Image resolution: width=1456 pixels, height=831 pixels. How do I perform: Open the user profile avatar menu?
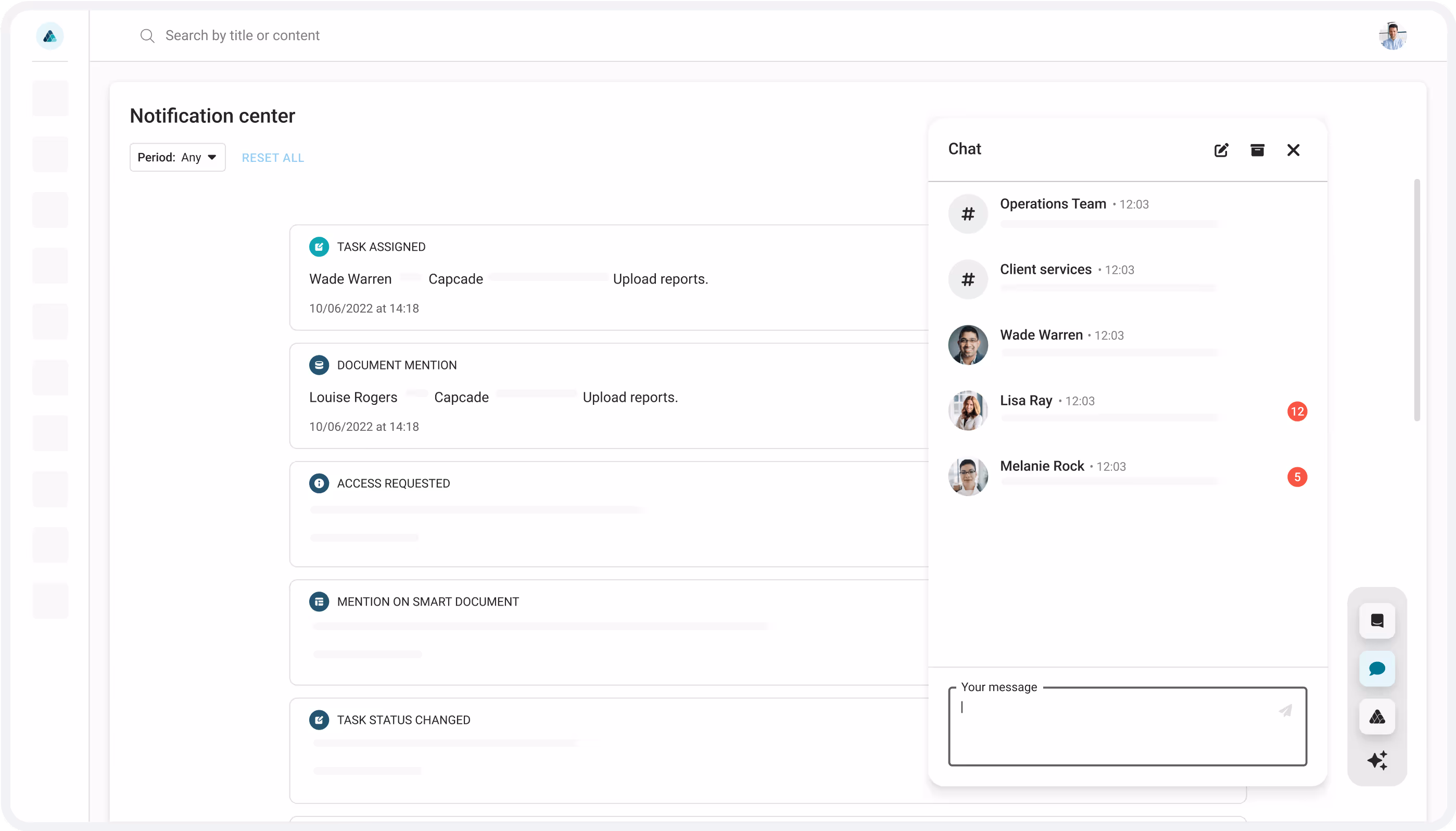tap(1392, 36)
